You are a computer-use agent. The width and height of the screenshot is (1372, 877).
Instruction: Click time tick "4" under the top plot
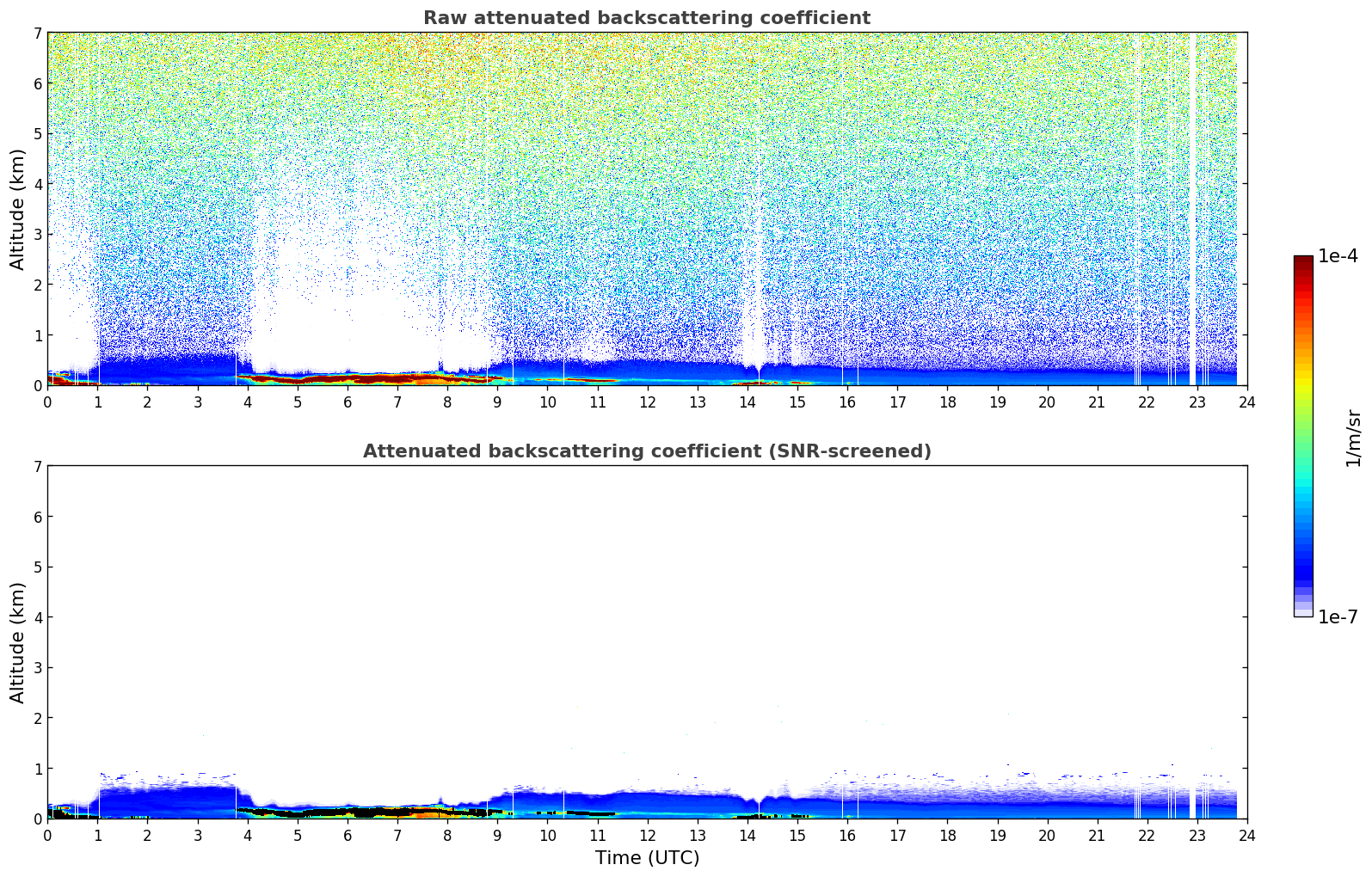click(248, 402)
